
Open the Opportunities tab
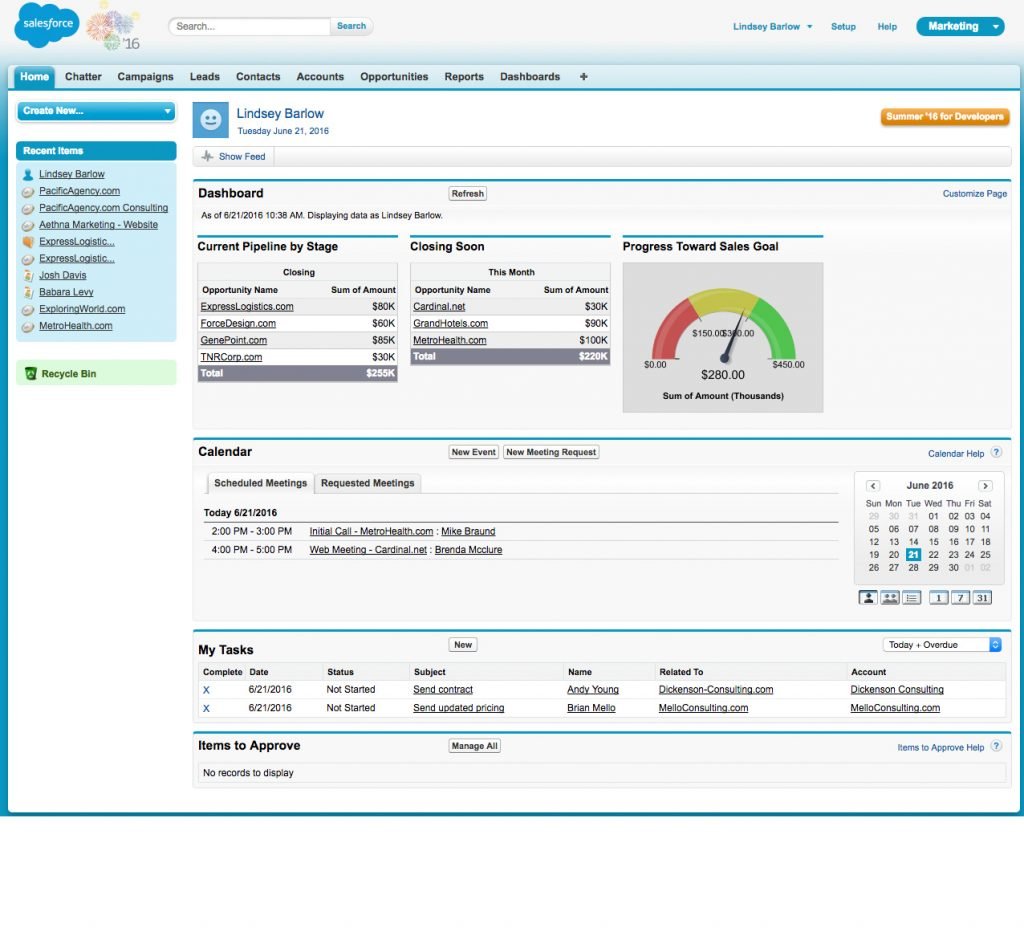[x=394, y=76]
